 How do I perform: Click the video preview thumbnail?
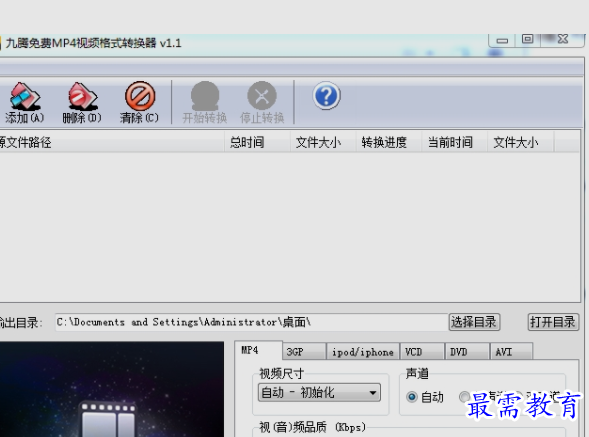point(112,389)
